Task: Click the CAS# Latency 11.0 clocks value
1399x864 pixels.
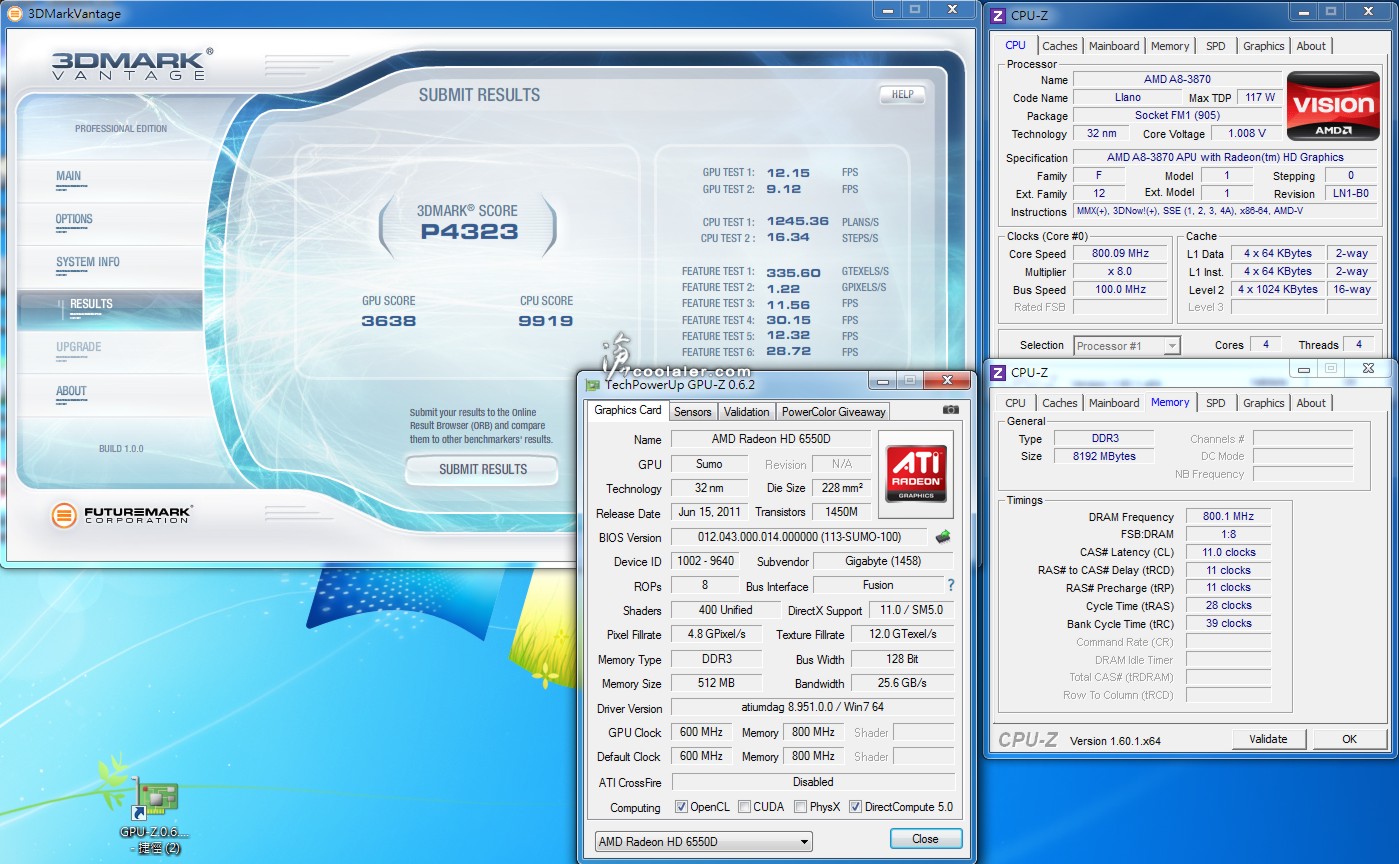Action: click(1228, 552)
